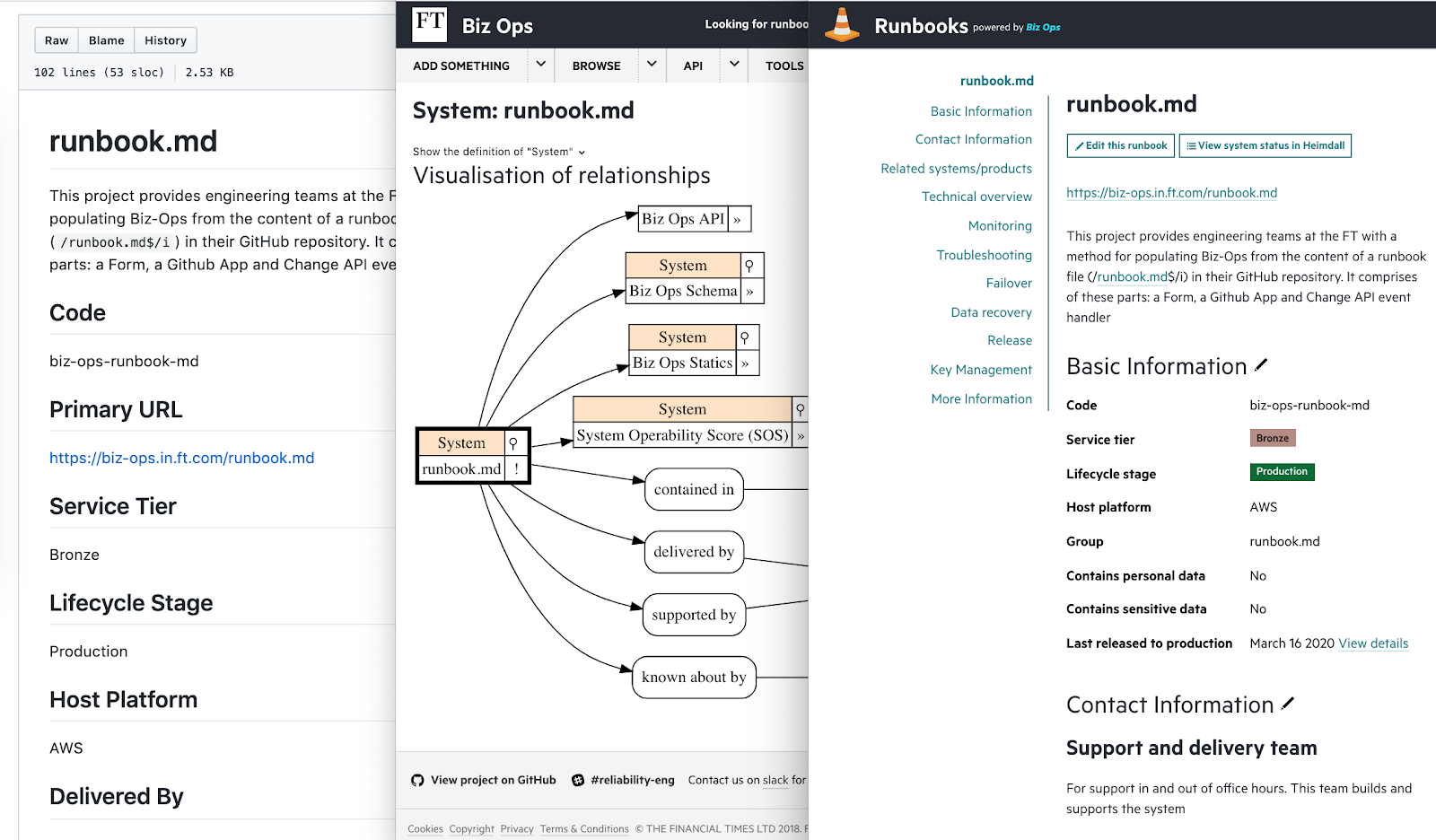Click the FT logo in Biz Ops header
Image resolution: width=1436 pixels, height=840 pixels.
pos(430,23)
